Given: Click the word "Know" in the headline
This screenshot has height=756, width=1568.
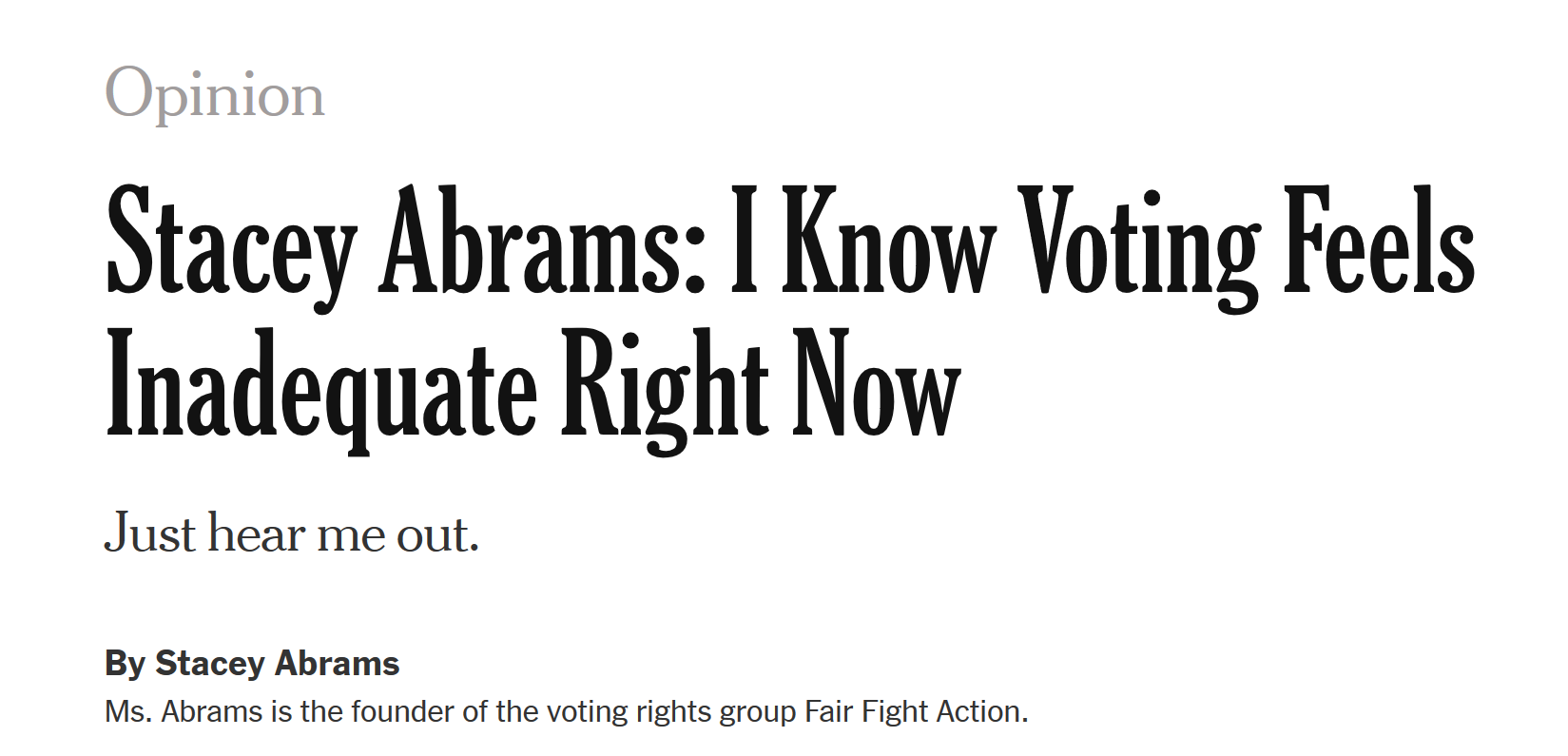Looking at the screenshot, I should coord(888,240).
